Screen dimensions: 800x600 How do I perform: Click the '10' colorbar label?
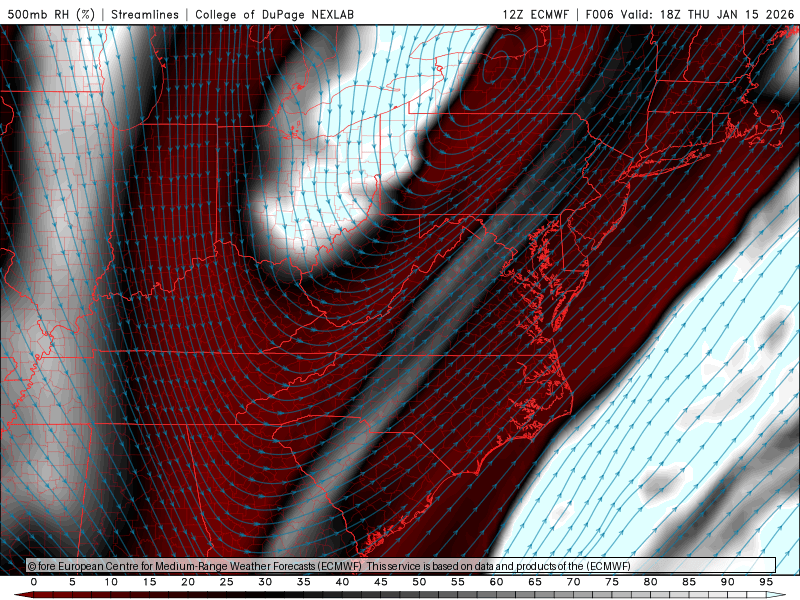pos(111,582)
